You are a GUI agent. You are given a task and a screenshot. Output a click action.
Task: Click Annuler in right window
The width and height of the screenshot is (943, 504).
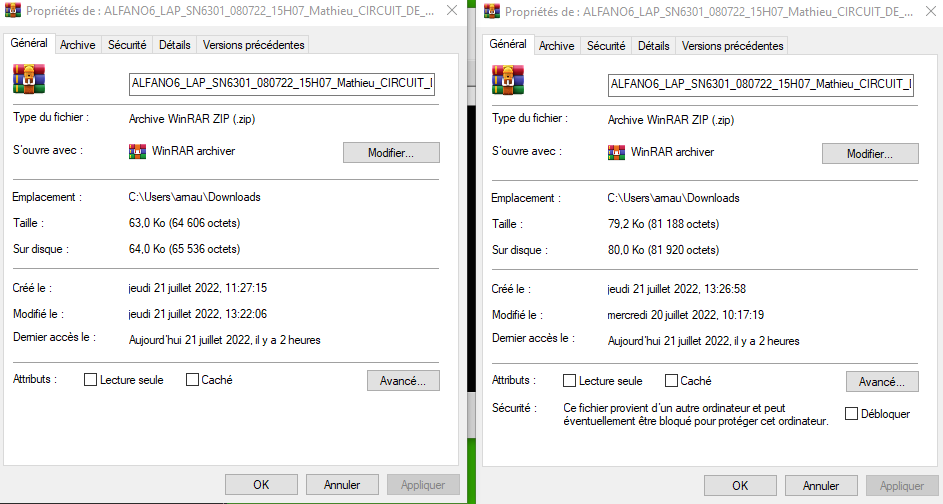coord(821,486)
